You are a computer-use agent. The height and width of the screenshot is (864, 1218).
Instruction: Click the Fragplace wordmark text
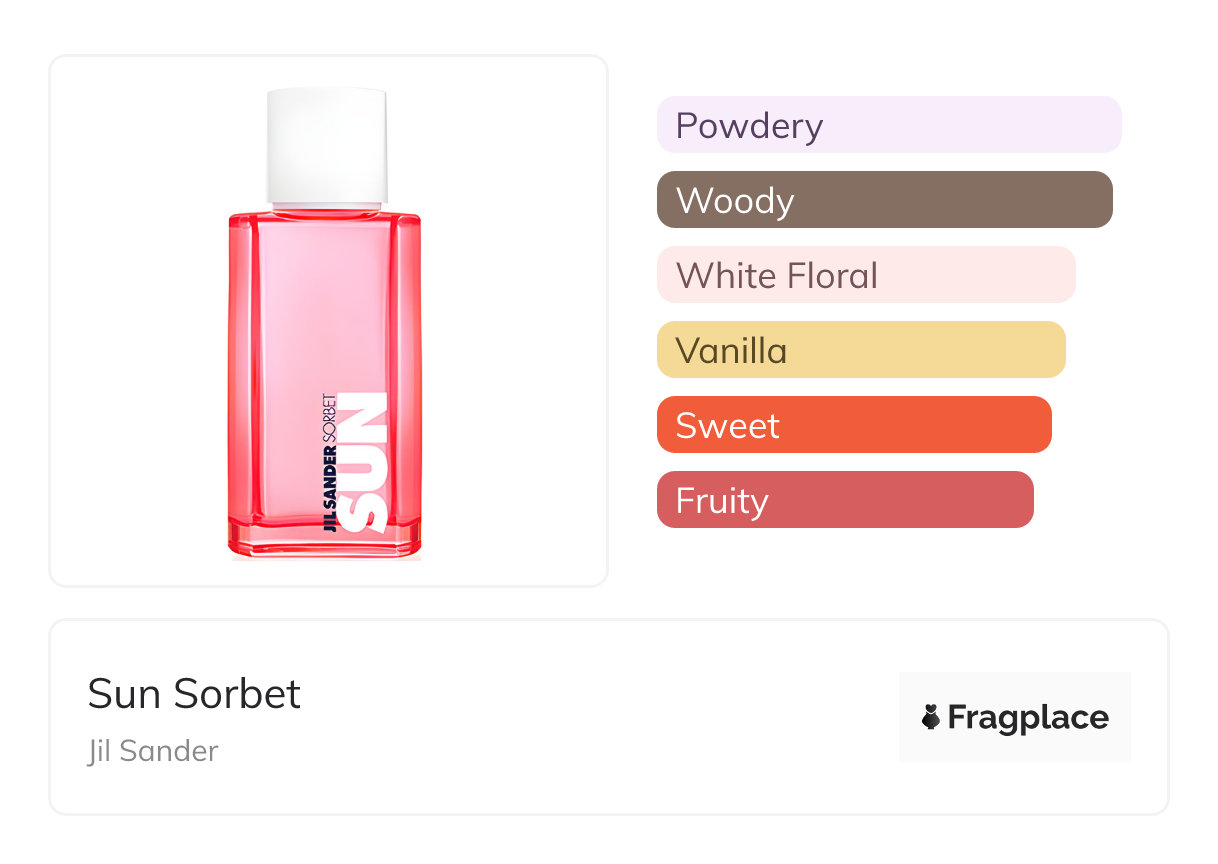pyautogui.click(x=1028, y=717)
